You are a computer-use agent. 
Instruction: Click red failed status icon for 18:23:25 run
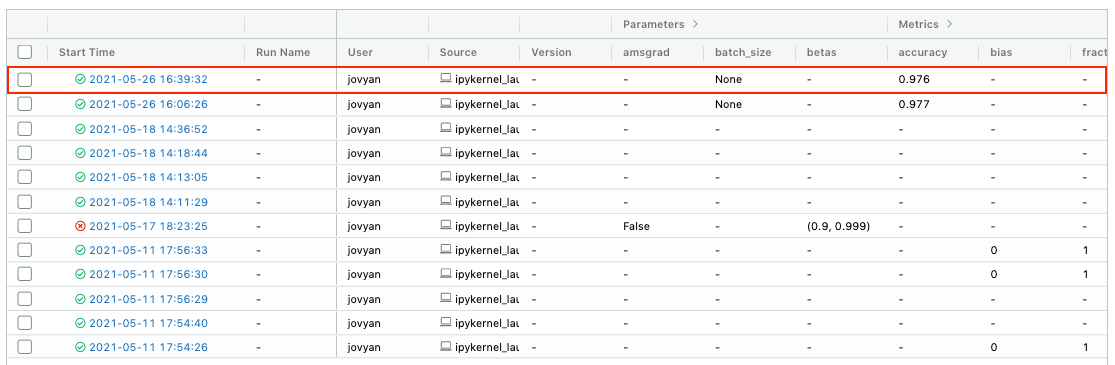click(x=80, y=226)
